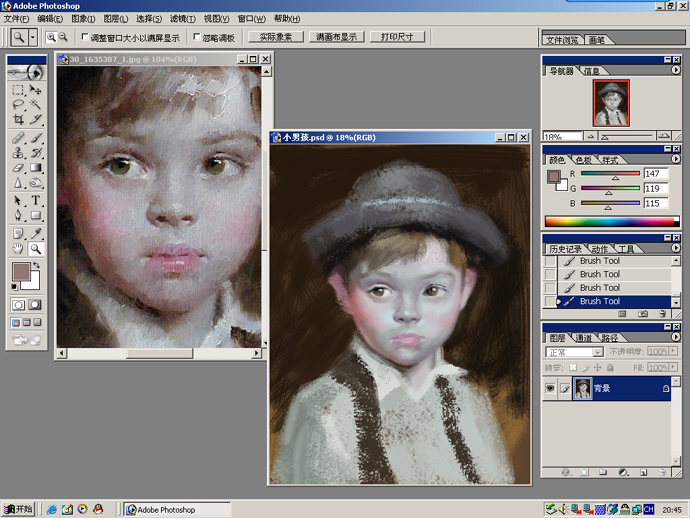Open opacity slider arrow beside 不透明度
Screen dimensions: 690x518
coord(673,351)
